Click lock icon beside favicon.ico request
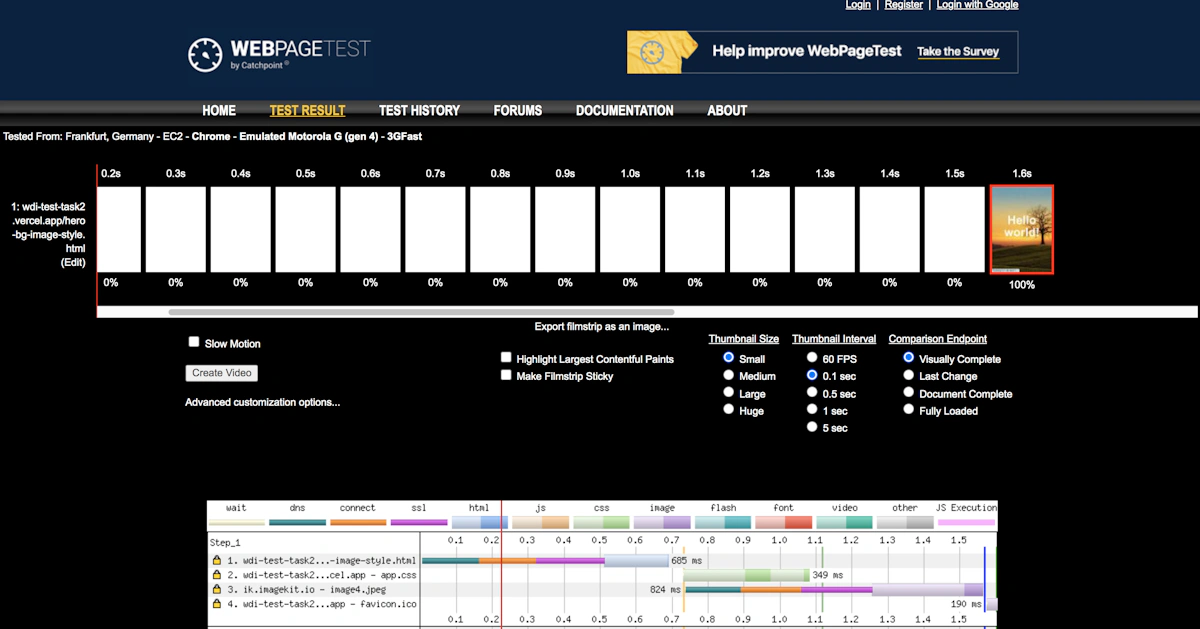Viewport: 1200px width, 629px height. (217, 604)
